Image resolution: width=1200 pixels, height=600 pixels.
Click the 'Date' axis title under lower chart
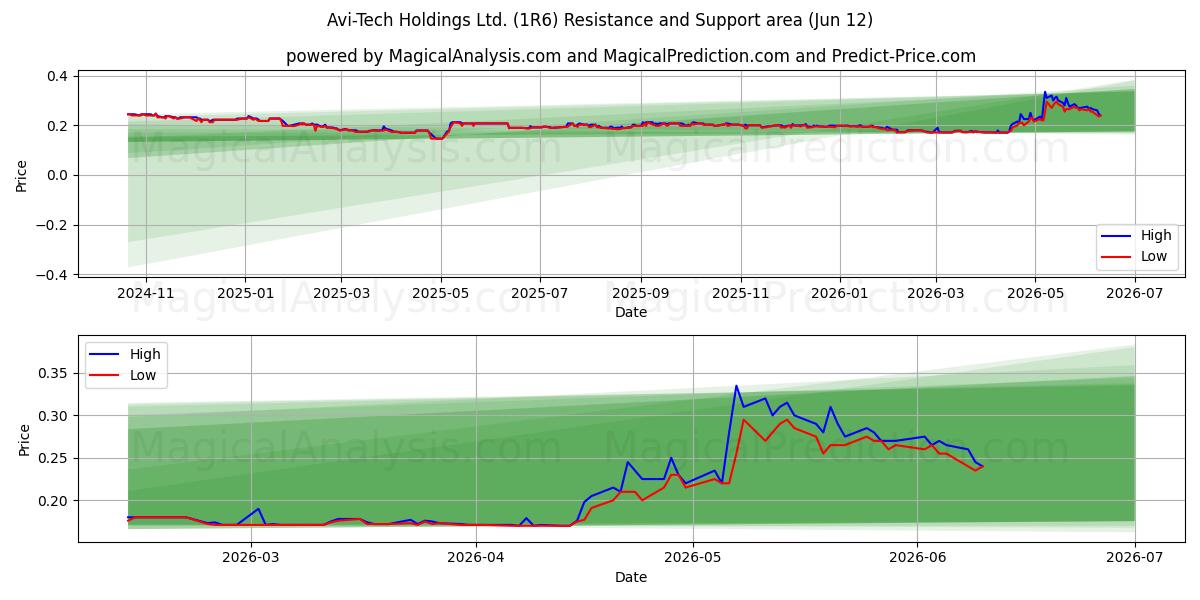coord(631,577)
